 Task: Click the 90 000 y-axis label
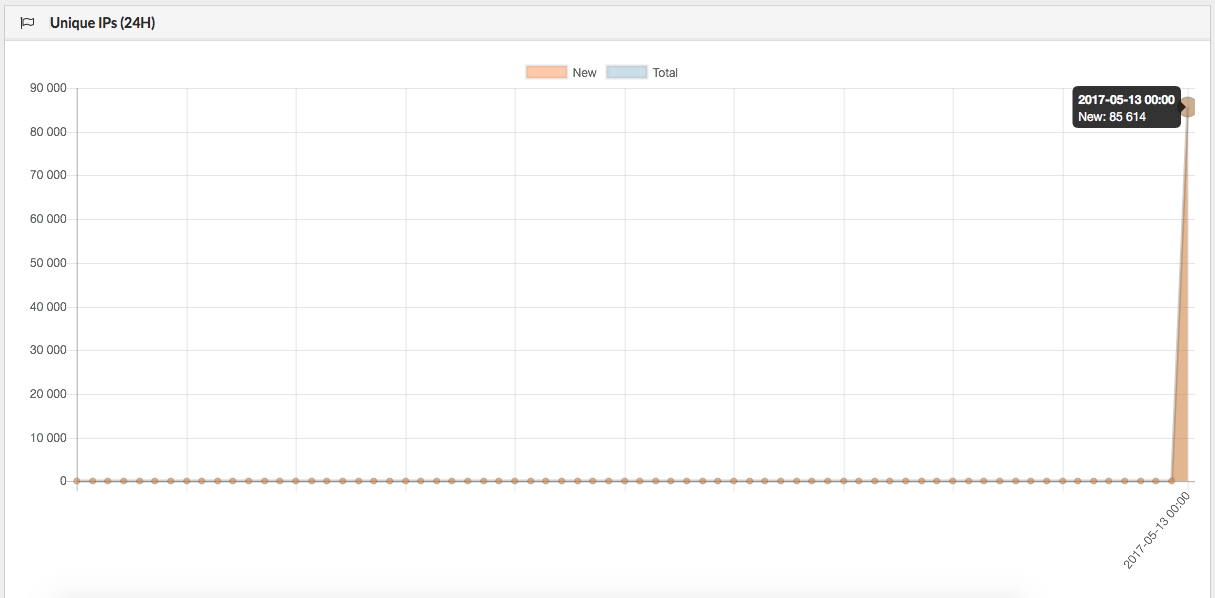pyautogui.click(x=48, y=88)
